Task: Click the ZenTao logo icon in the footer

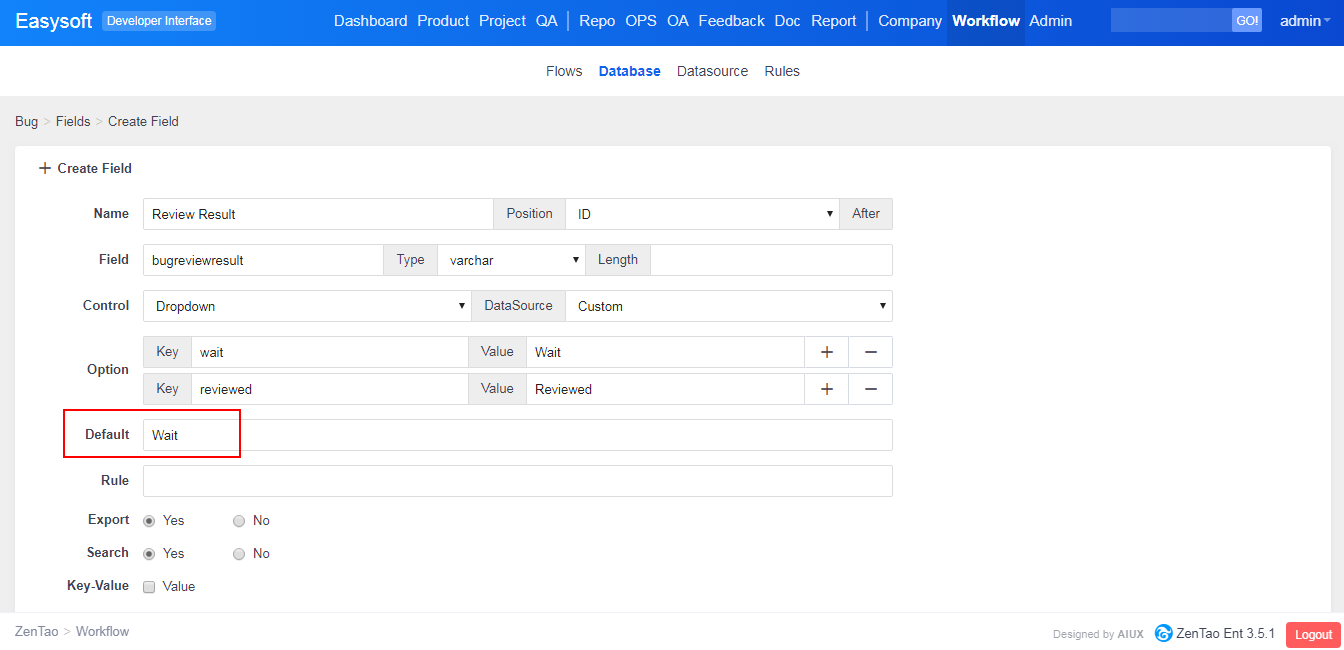Action: (x=1163, y=633)
